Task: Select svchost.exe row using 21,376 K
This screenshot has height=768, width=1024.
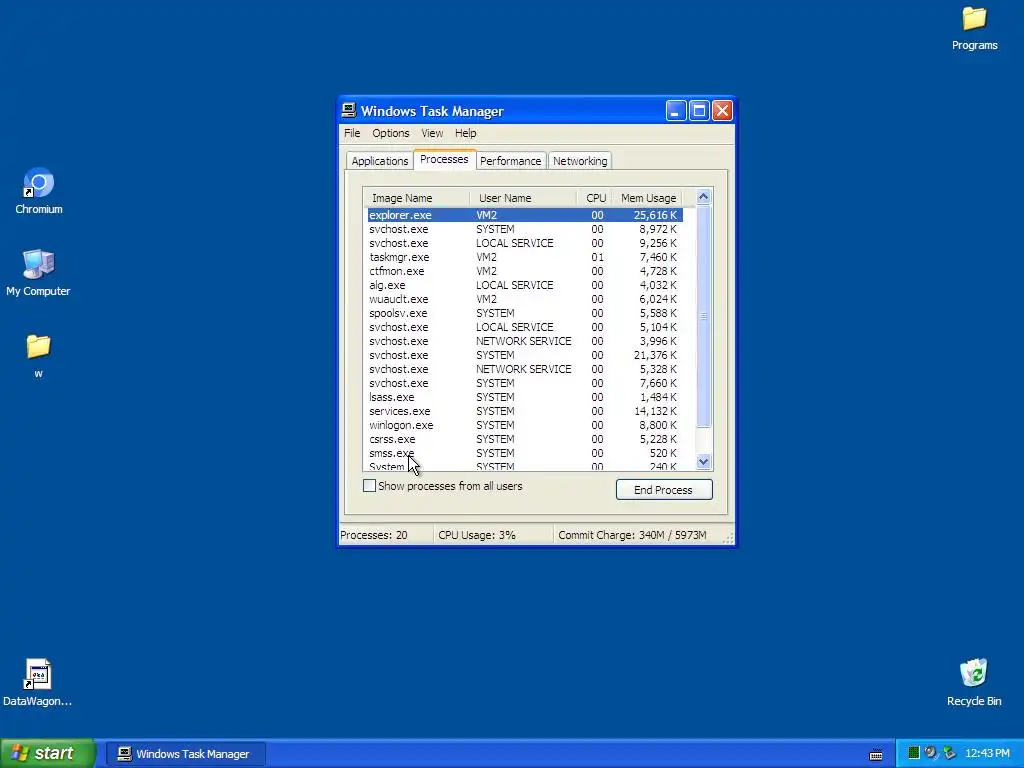Action: coord(524,355)
